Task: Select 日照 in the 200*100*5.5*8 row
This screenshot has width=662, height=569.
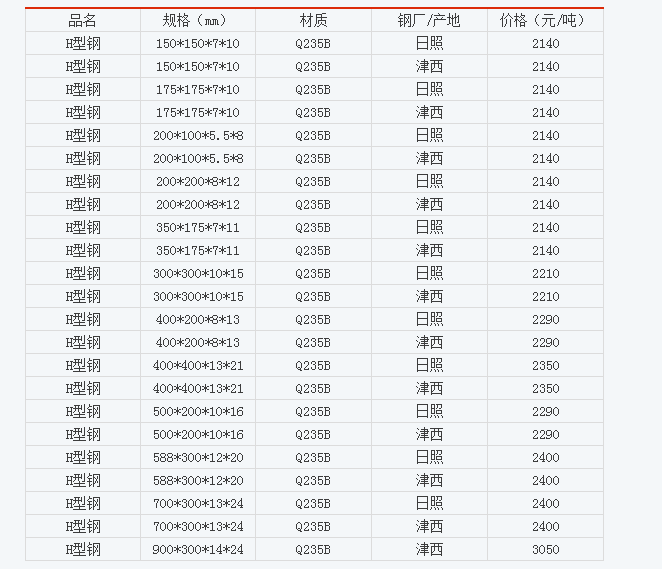Action: point(429,135)
